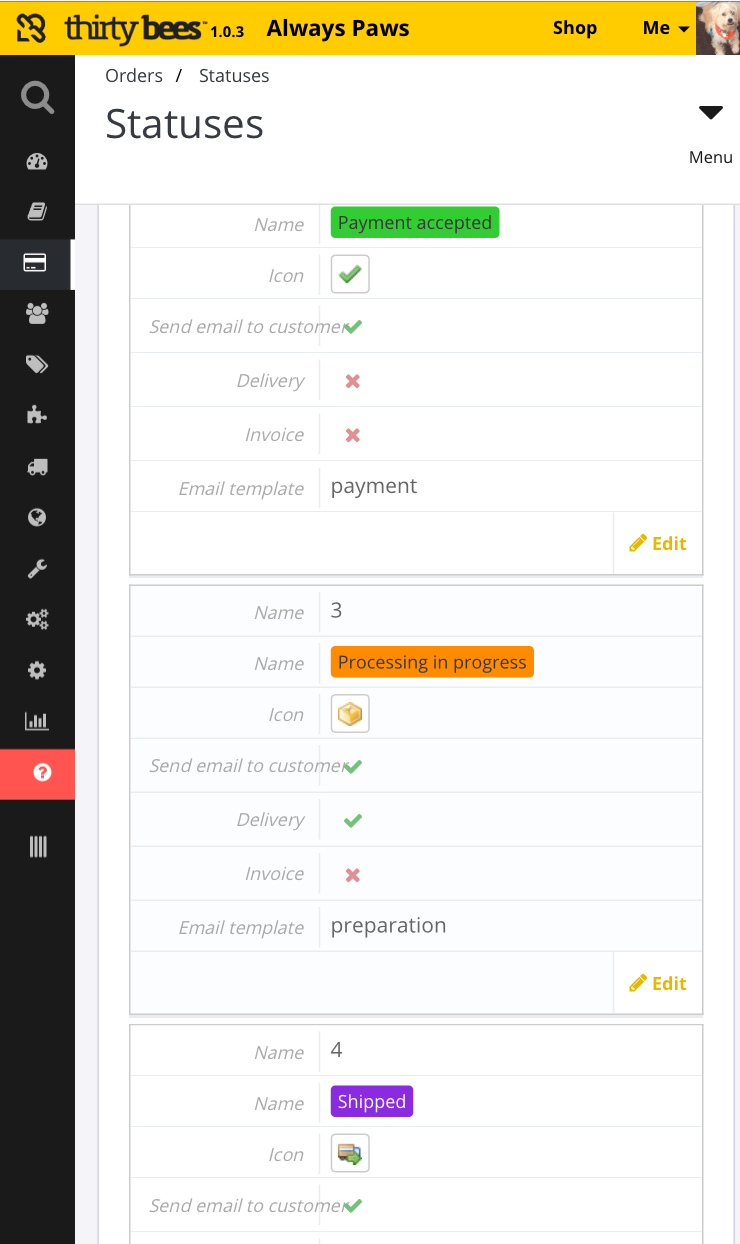740x1244 pixels.
Task: Expand the Menu arrow under Statuses header
Action: point(710,113)
